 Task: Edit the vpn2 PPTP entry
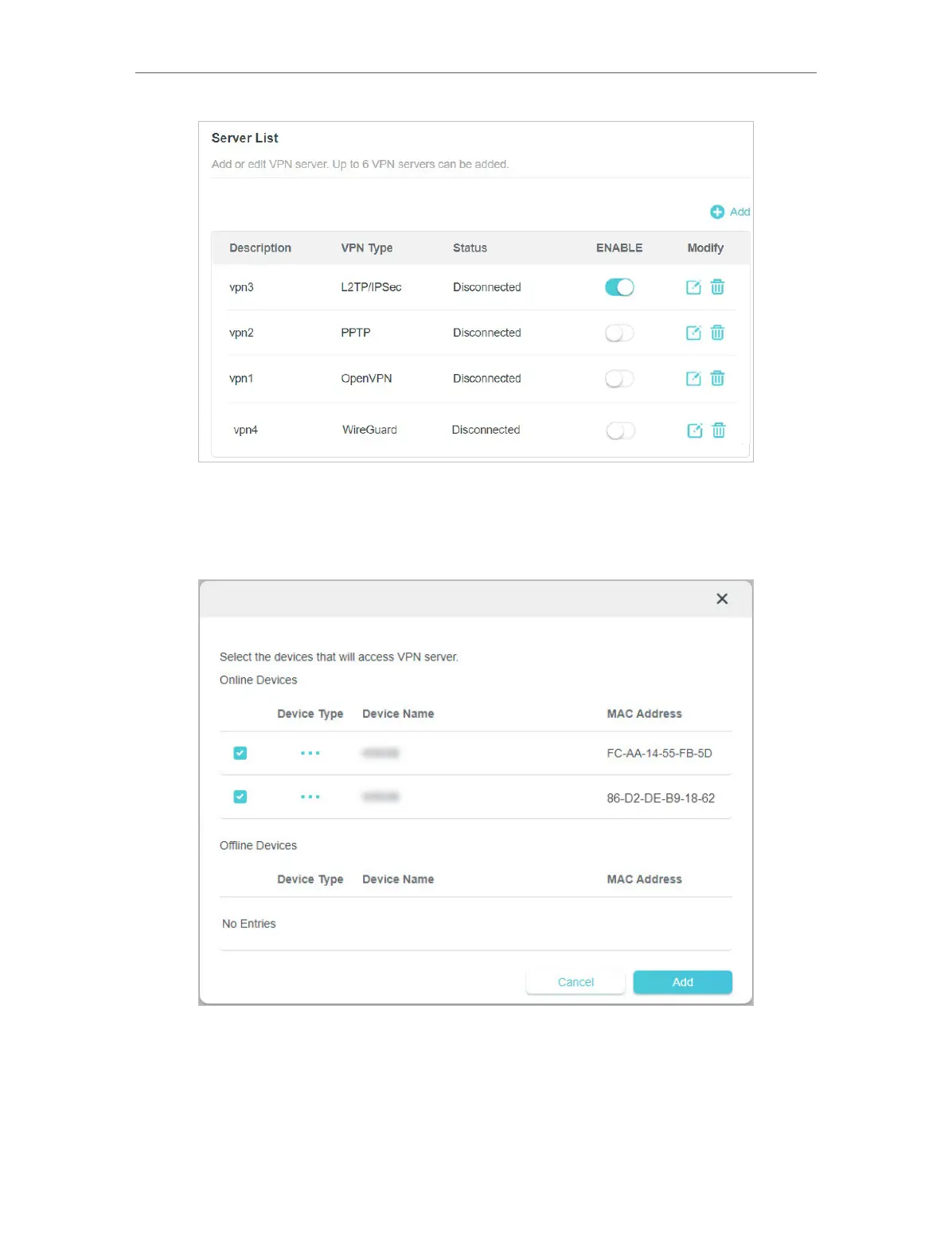click(x=693, y=333)
